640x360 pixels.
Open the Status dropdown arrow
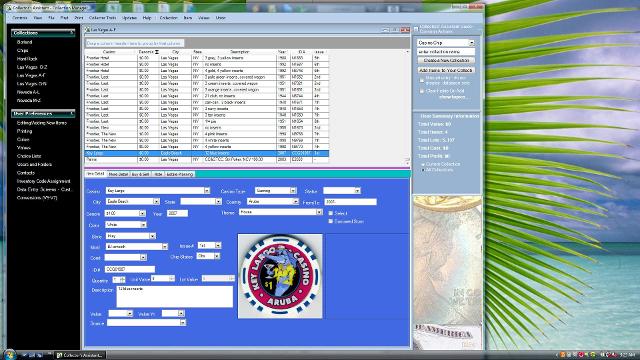(357, 191)
